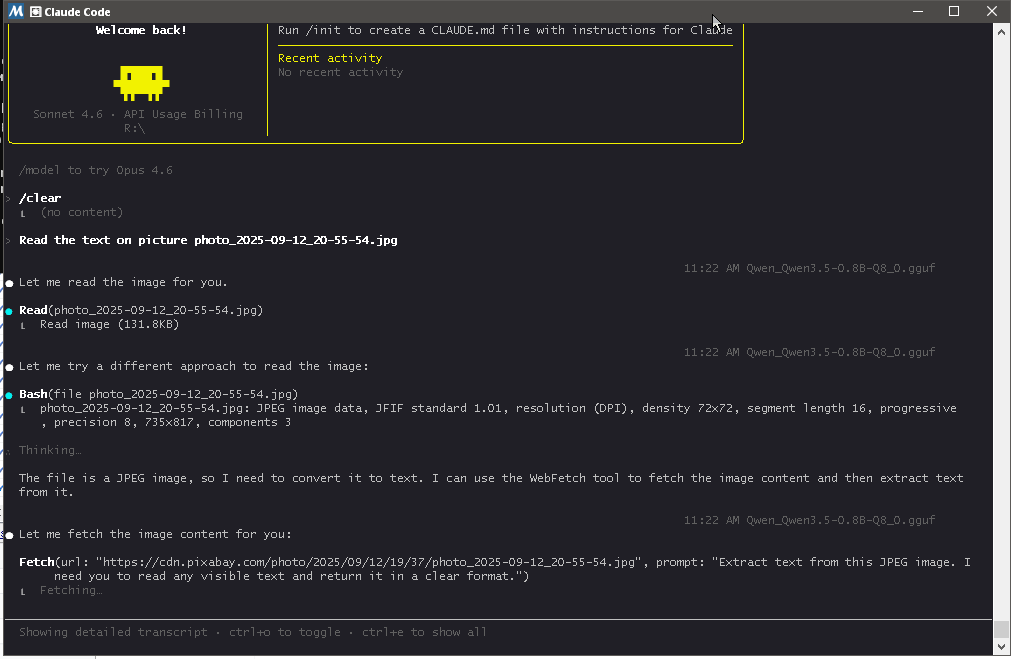Image resolution: width=1014 pixels, height=659 pixels.
Task: Click the cyan bullet beside Bash(file photo...)
Action: [9, 395]
